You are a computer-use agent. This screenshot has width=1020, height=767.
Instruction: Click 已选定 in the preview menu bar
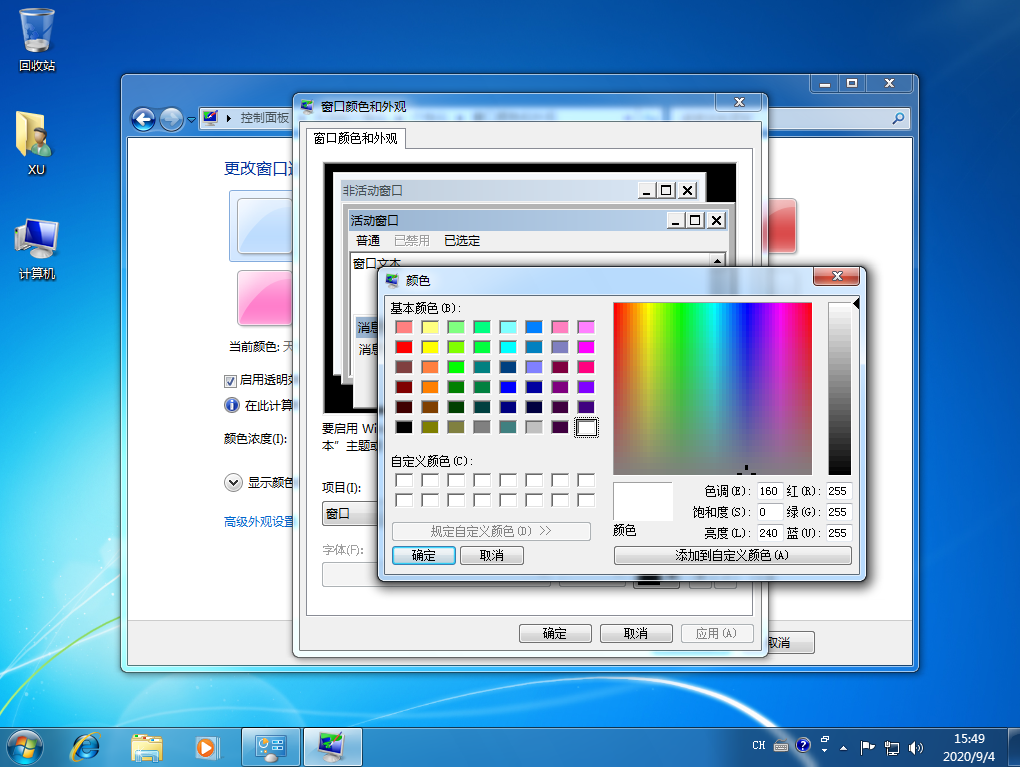(462, 241)
